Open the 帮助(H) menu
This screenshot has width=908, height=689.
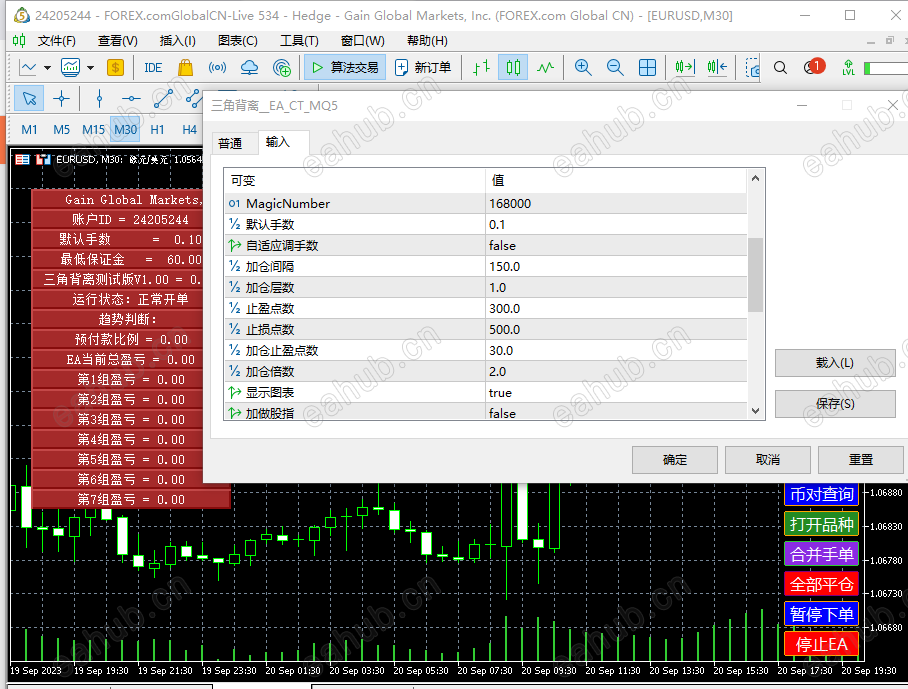pos(427,41)
